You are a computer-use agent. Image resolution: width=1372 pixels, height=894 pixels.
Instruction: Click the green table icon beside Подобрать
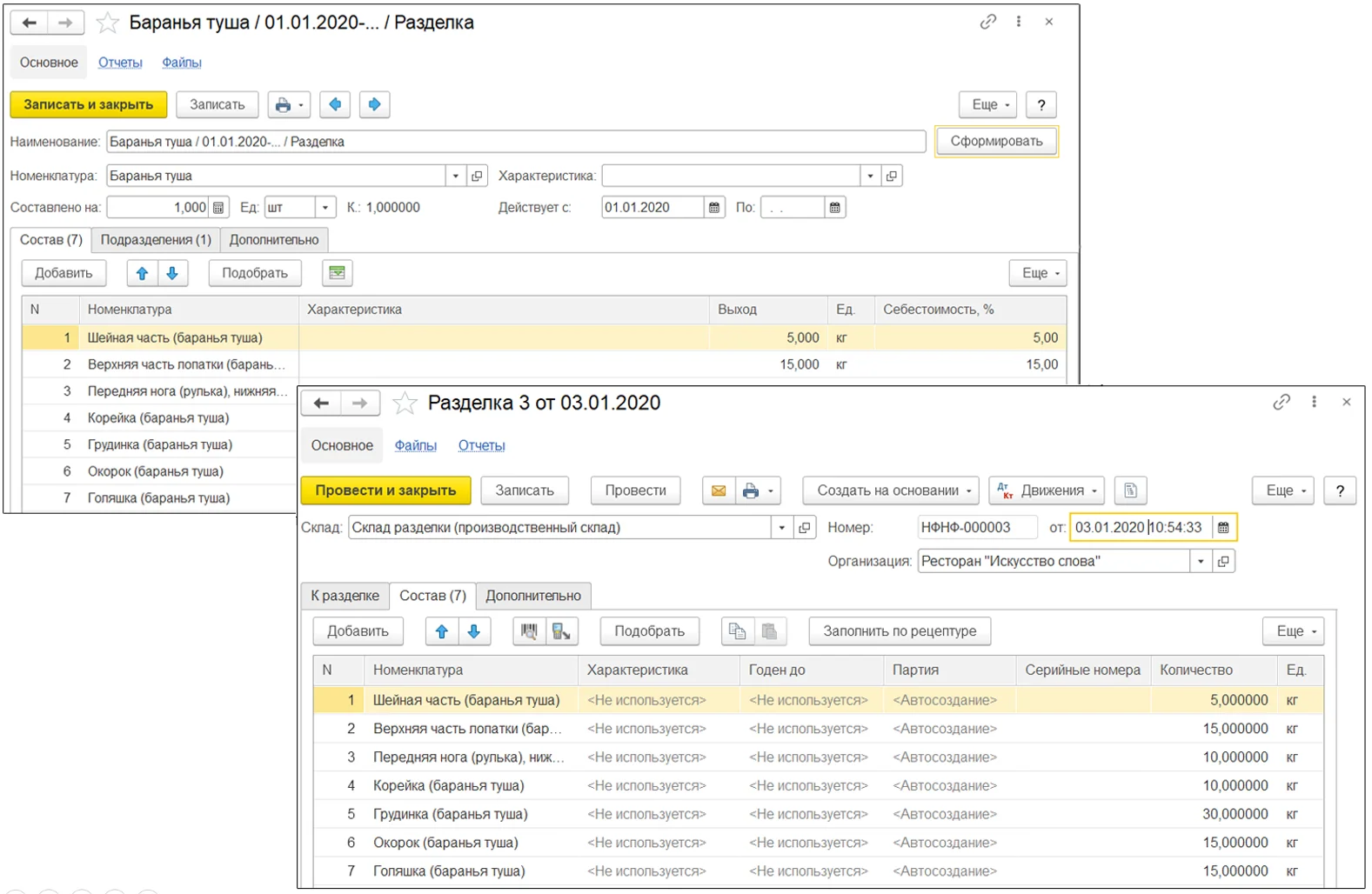click(x=337, y=273)
